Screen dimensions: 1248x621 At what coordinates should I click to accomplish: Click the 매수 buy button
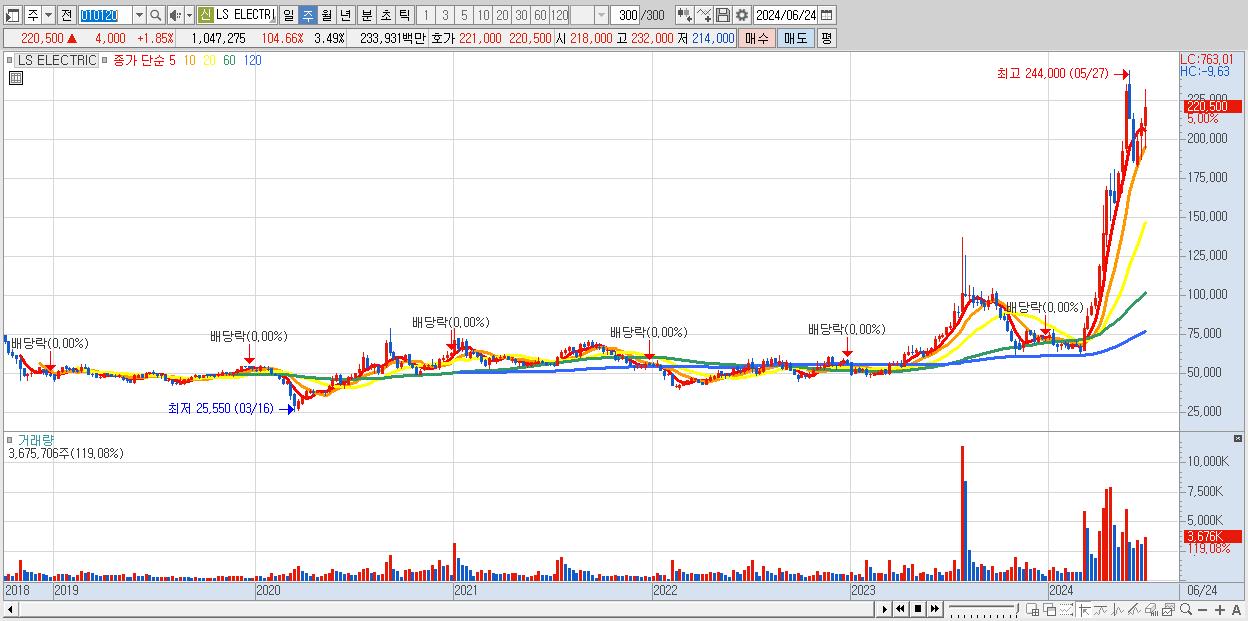757,38
